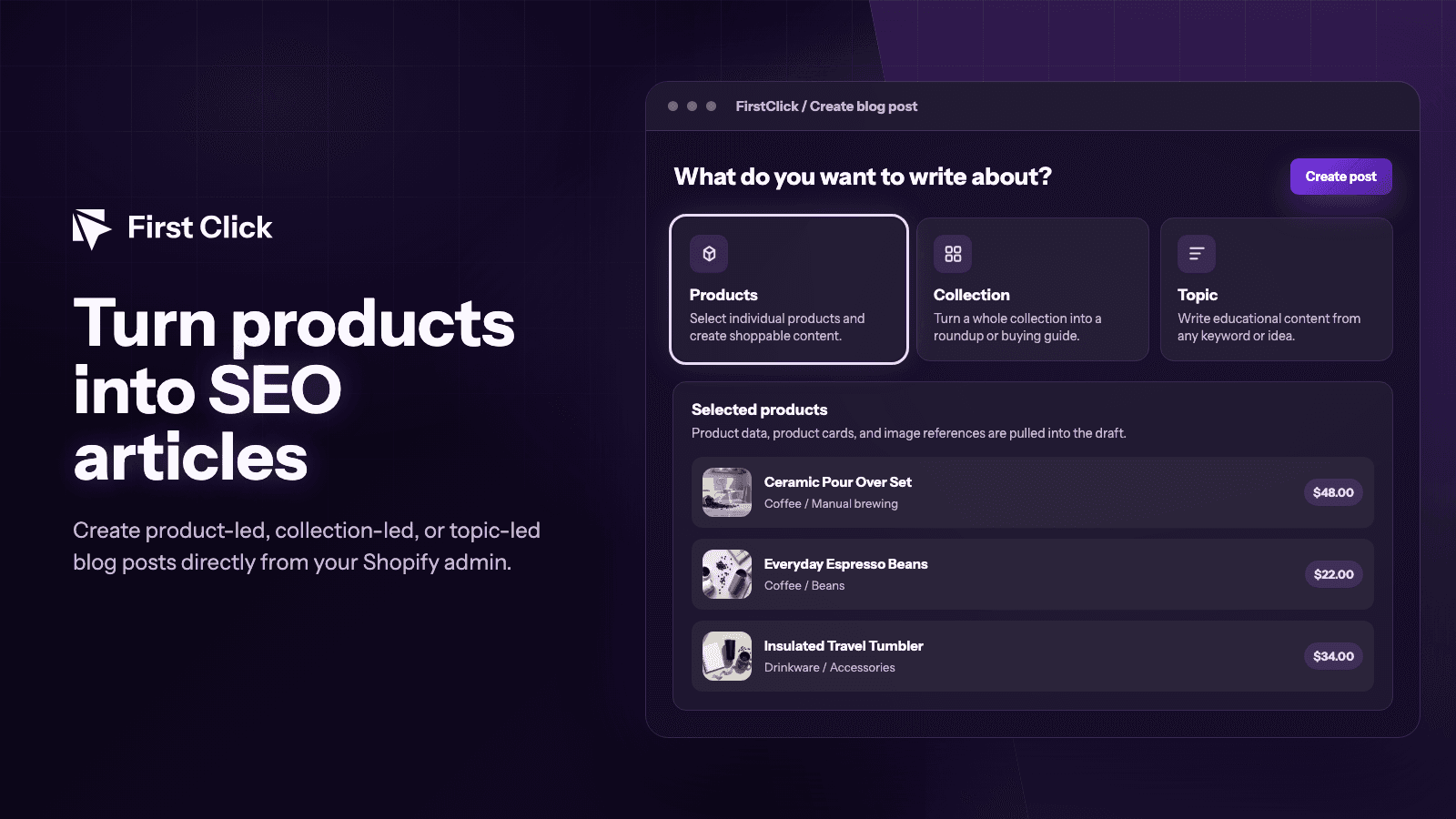Click the Selected products heading
The width and height of the screenshot is (1456, 819).
pyautogui.click(x=759, y=409)
